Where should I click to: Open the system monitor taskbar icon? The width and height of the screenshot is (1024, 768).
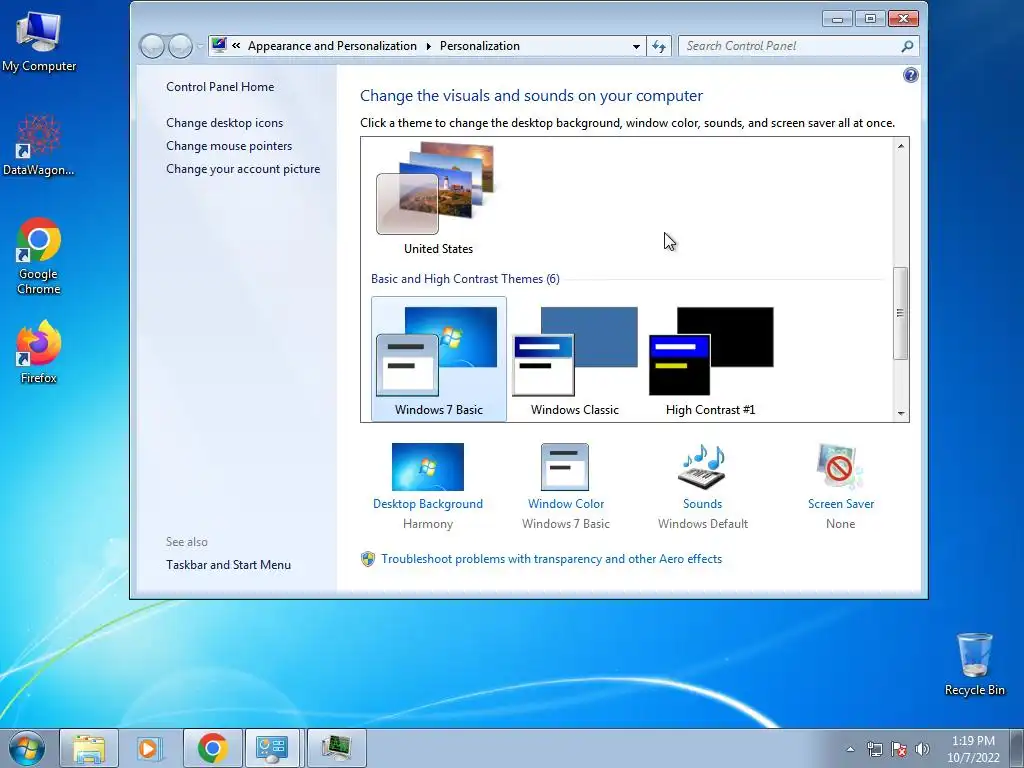click(336, 748)
